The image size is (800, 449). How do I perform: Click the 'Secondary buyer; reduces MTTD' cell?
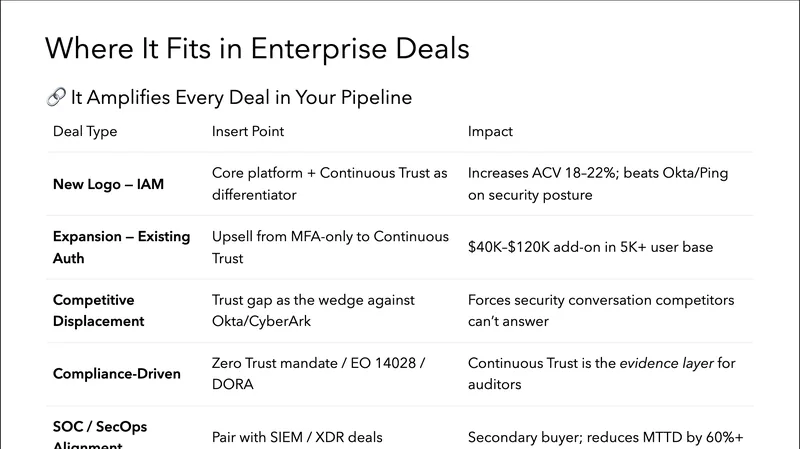tap(605, 437)
